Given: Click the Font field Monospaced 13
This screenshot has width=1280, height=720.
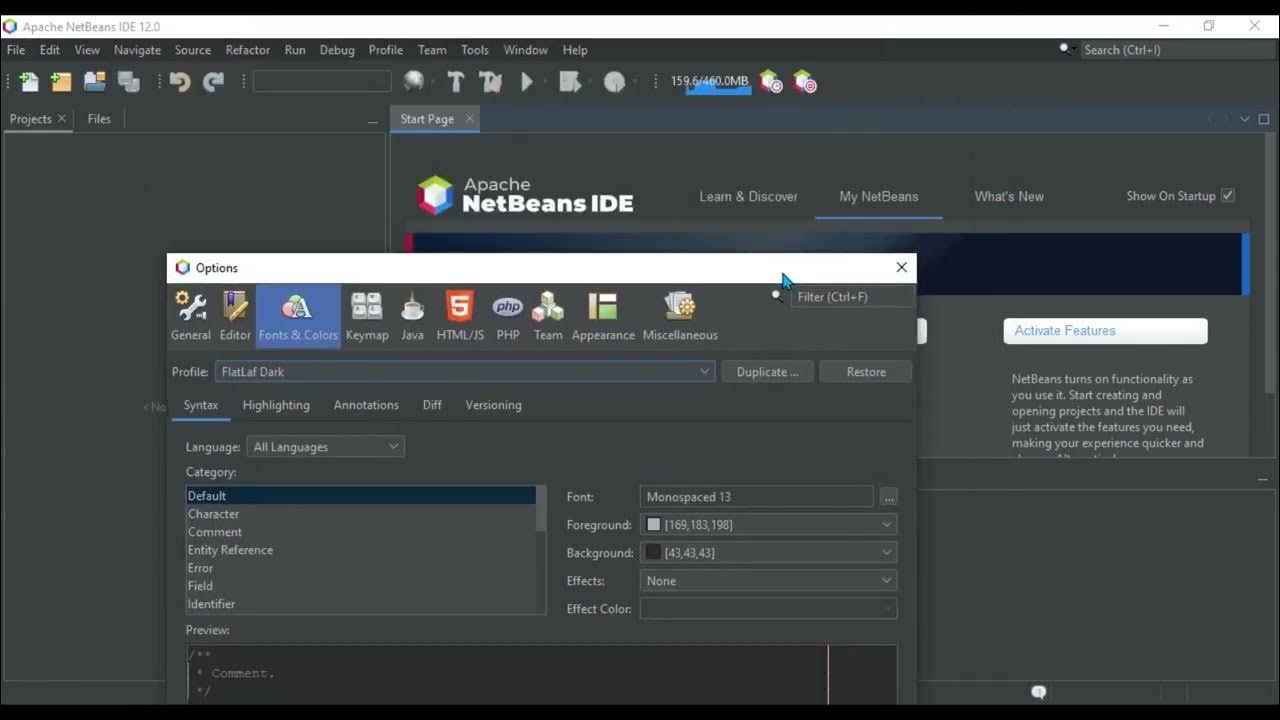Looking at the screenshot, I should pyautogui.click(x=756, y=497).
